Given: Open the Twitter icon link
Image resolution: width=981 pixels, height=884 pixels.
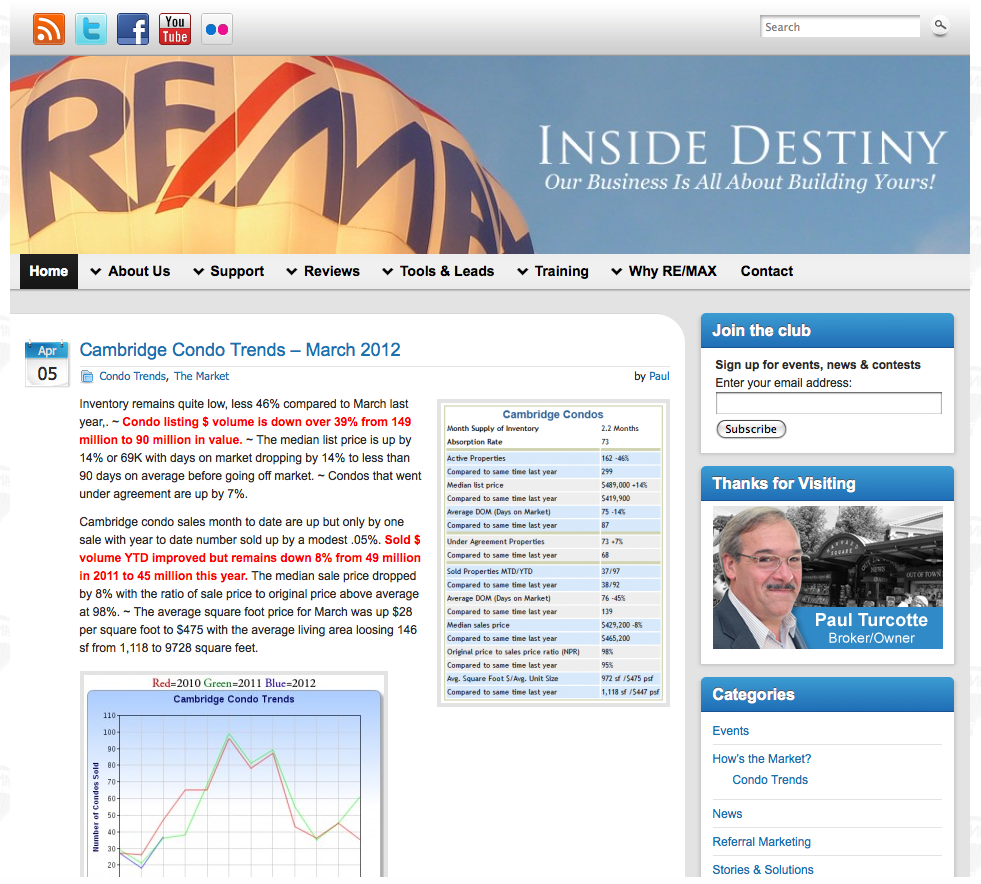Looking at the screenshot, I should pos(91,29).
